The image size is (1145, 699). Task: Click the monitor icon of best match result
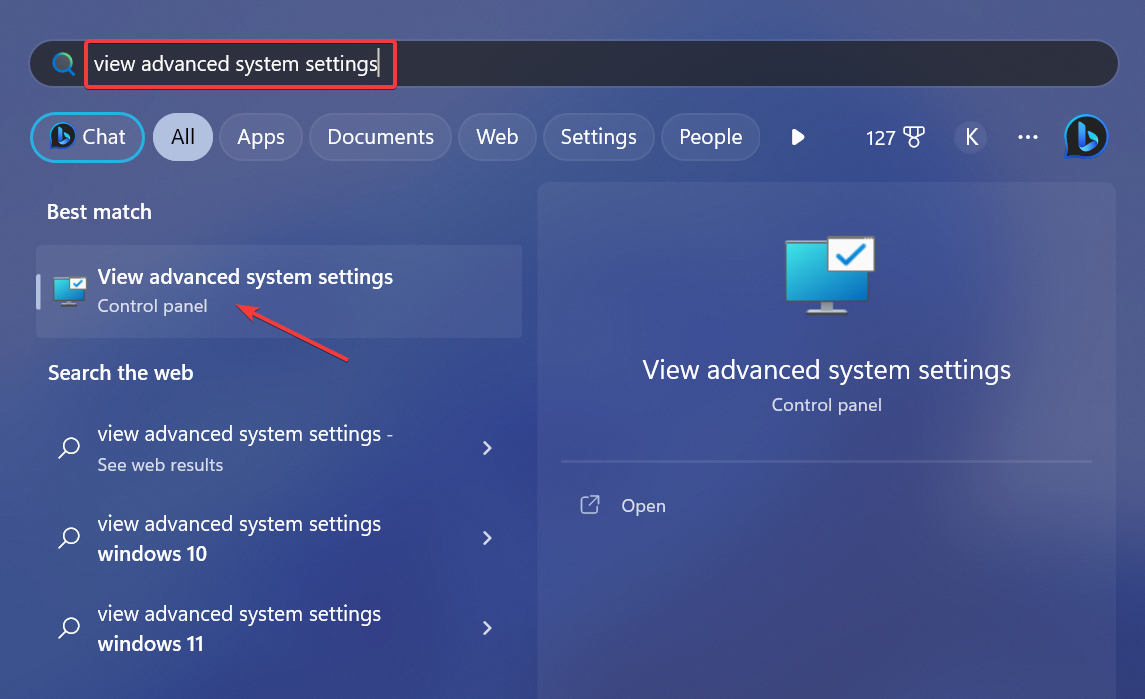point(69,291)
